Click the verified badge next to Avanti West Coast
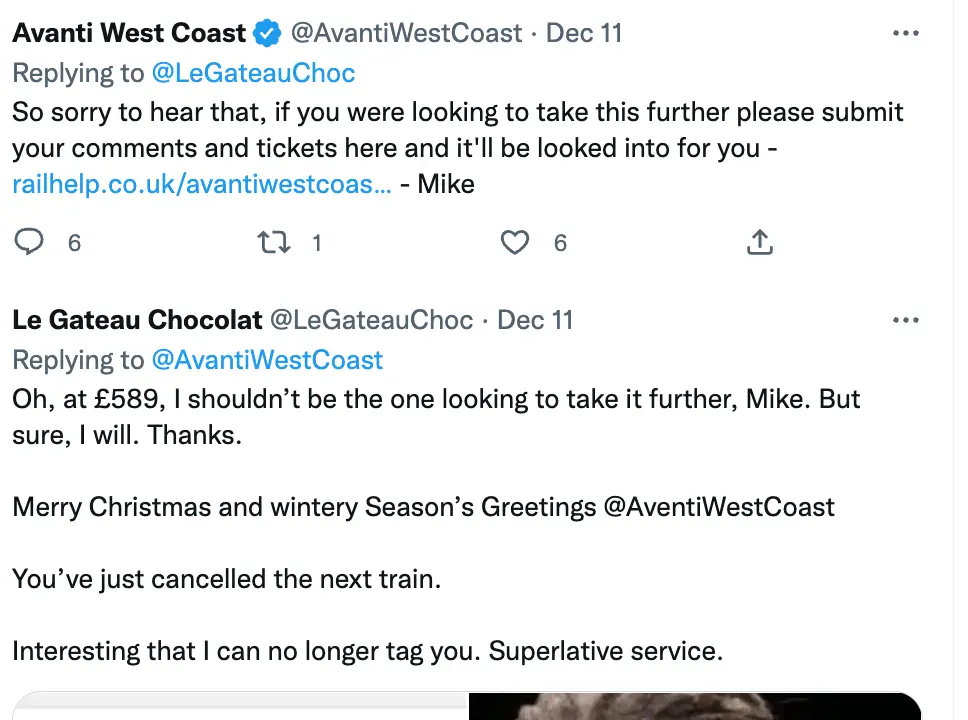This screenshot has height=720, width=968. tap(266, 32)
